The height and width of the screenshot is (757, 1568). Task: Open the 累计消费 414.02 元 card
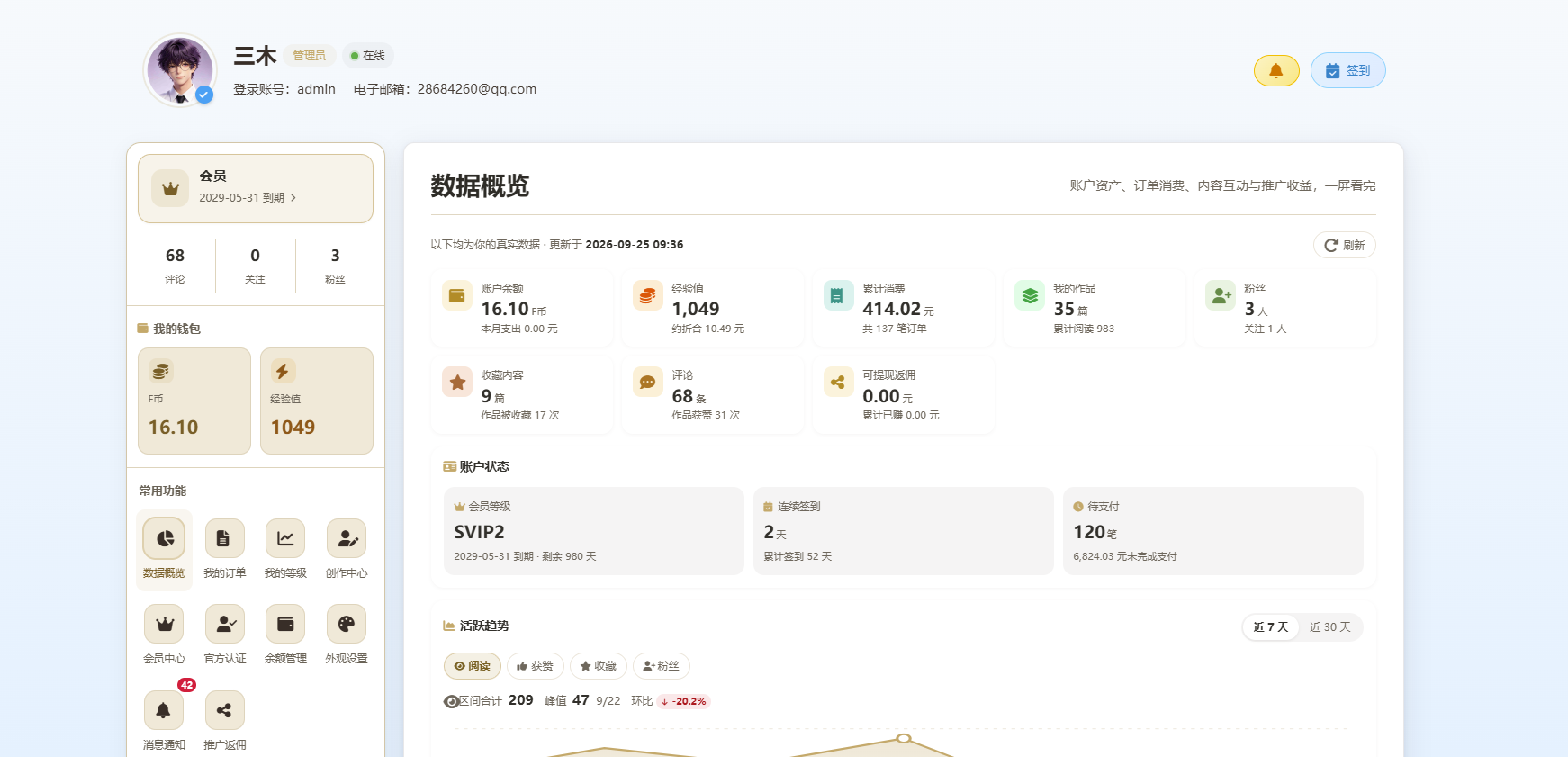point(904,308)
